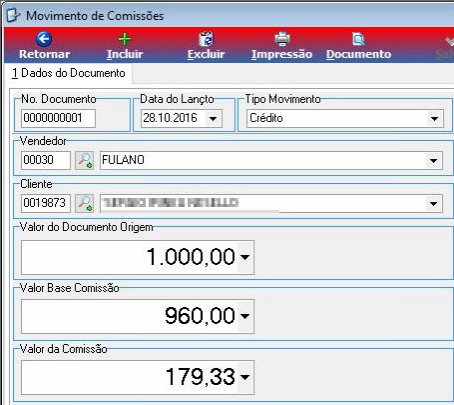
Task: Open the Valor do Documento Origem dropdown arrow
Action: point(245,257)
